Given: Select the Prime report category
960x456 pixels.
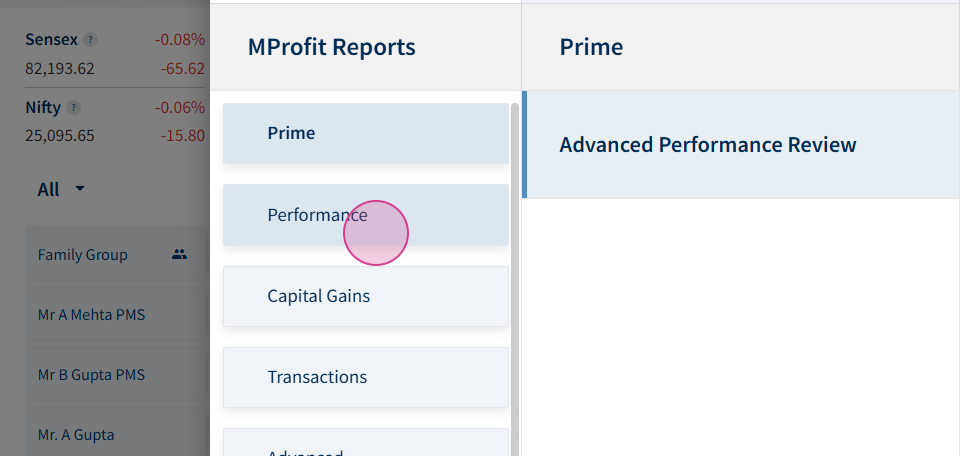Looking at the screenshot, I should click(x=366, y=133).
